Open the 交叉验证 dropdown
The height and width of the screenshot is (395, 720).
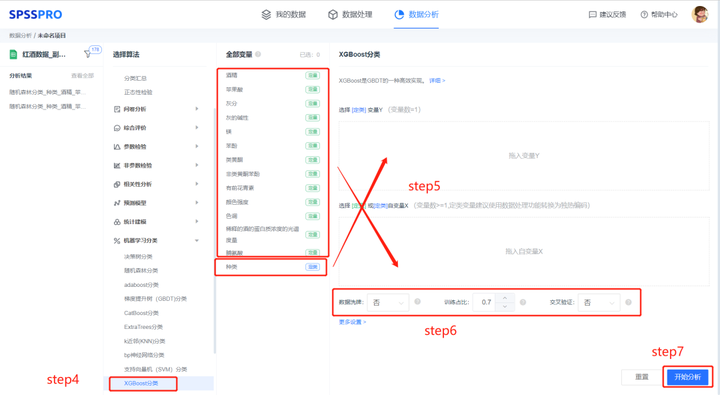tap(599, 303)
